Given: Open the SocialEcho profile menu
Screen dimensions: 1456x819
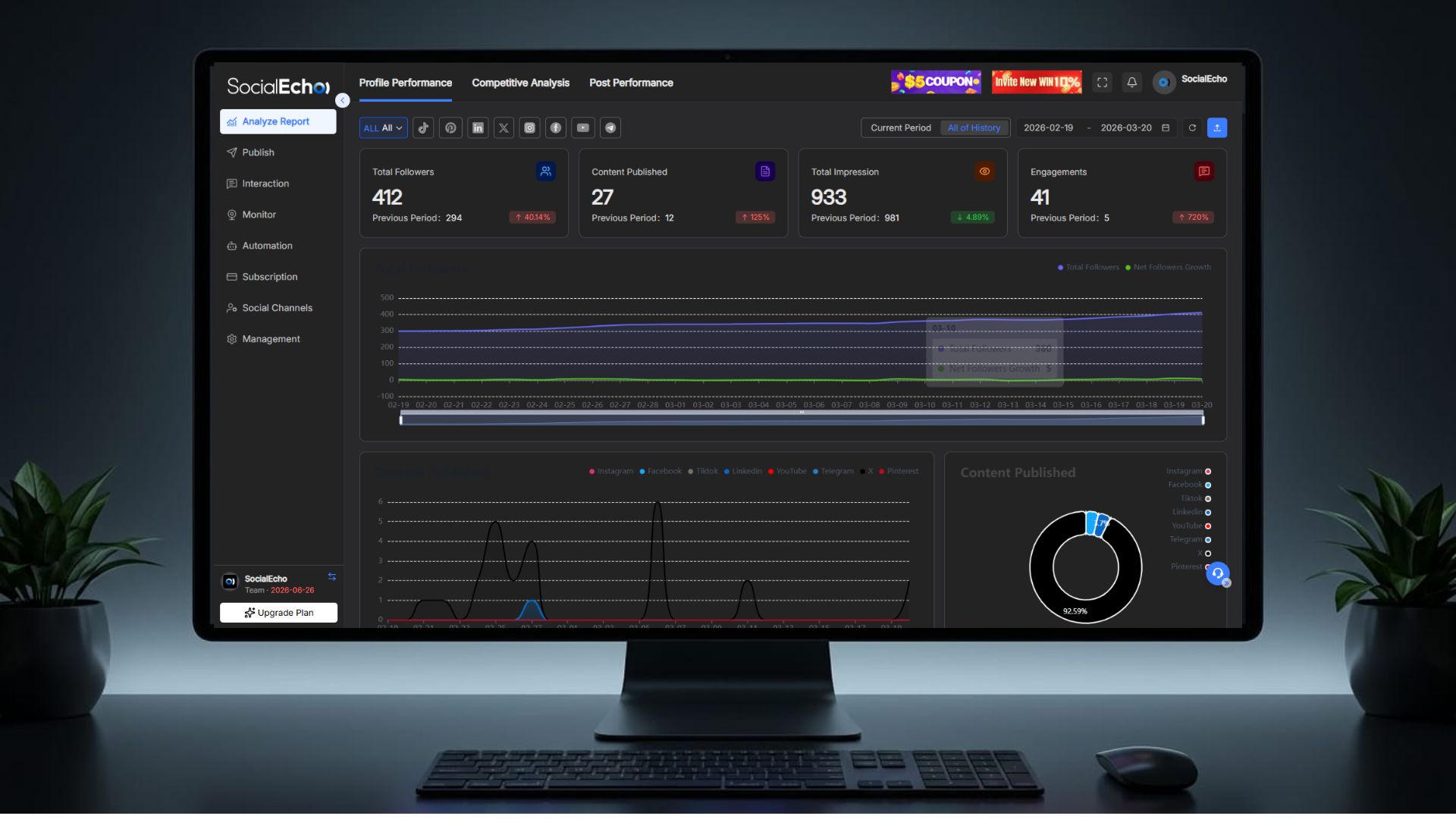Looking at the screenshot, I should point(1191,80).
